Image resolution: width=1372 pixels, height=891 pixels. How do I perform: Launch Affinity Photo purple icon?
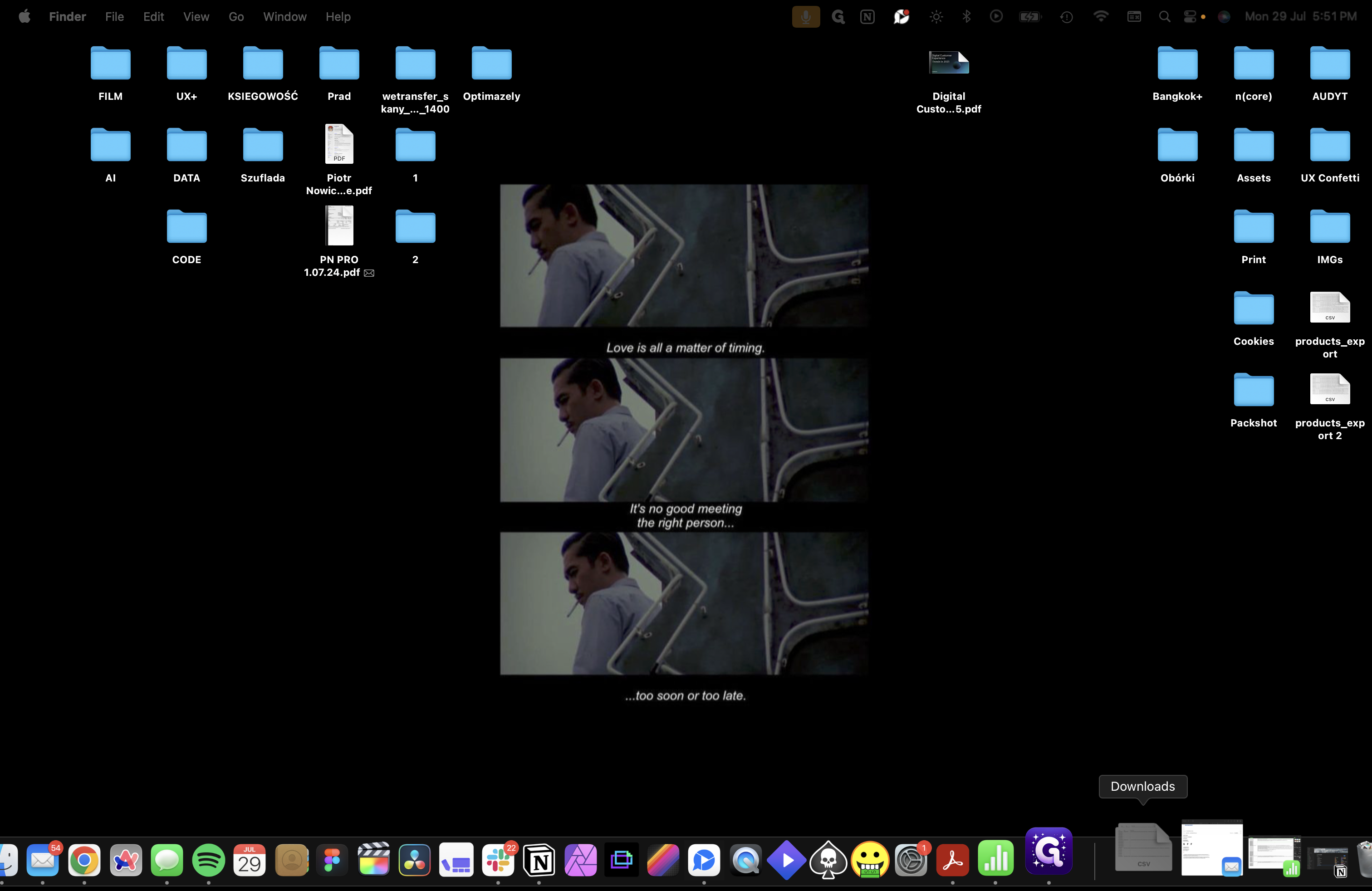click(x=580, y=860)
